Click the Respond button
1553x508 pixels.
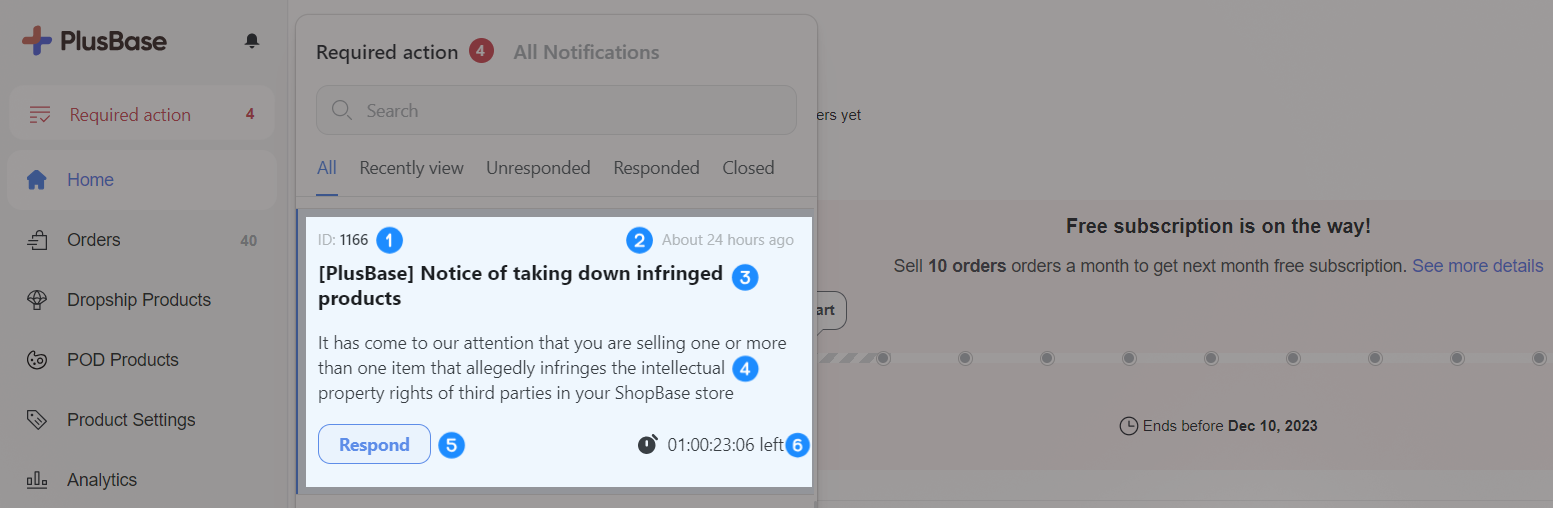pos(374,444)
